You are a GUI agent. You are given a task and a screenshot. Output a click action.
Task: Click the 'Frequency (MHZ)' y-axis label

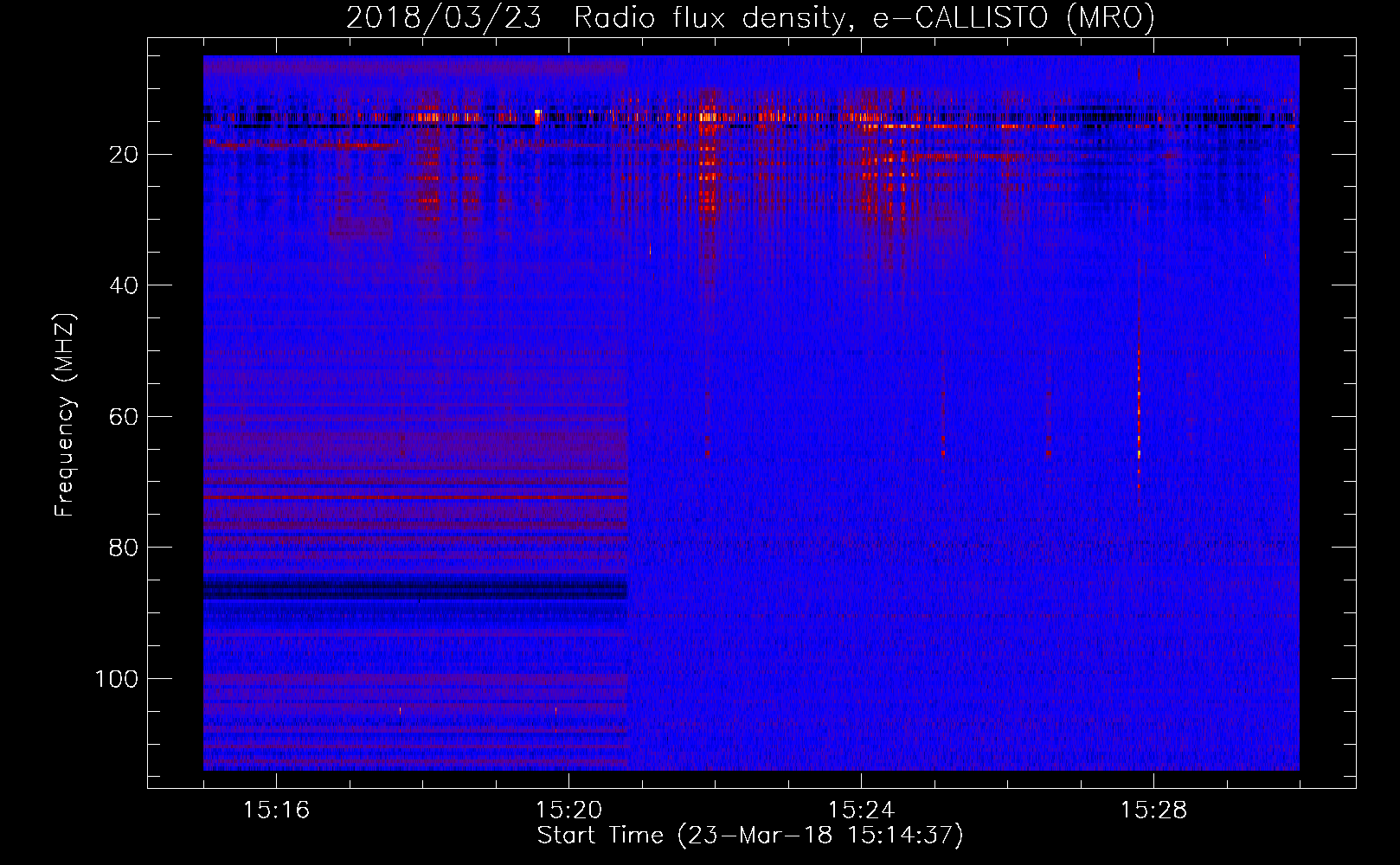click(x=65, y=415)
